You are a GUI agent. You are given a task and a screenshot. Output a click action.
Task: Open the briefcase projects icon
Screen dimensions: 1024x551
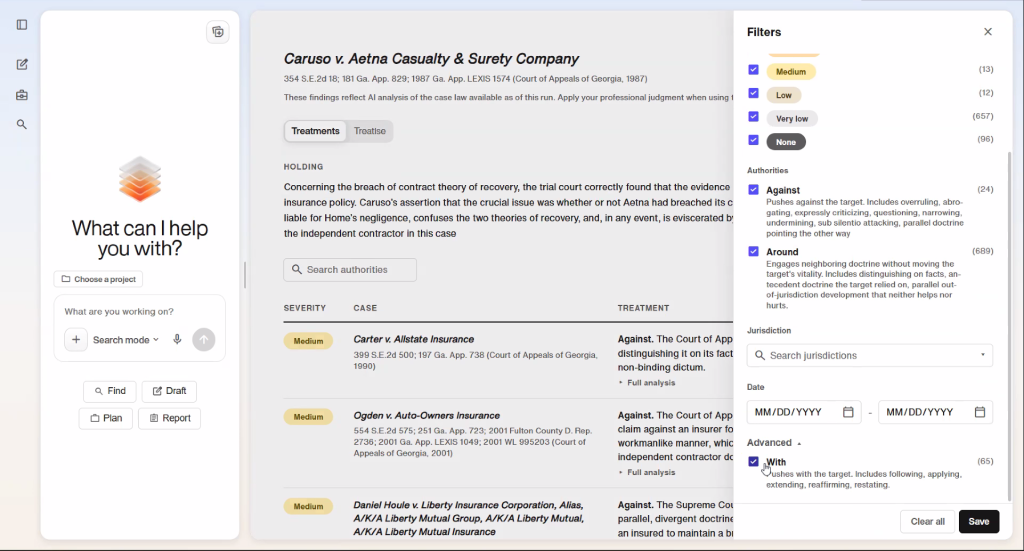pyautogui.click(x=22, y=95)
